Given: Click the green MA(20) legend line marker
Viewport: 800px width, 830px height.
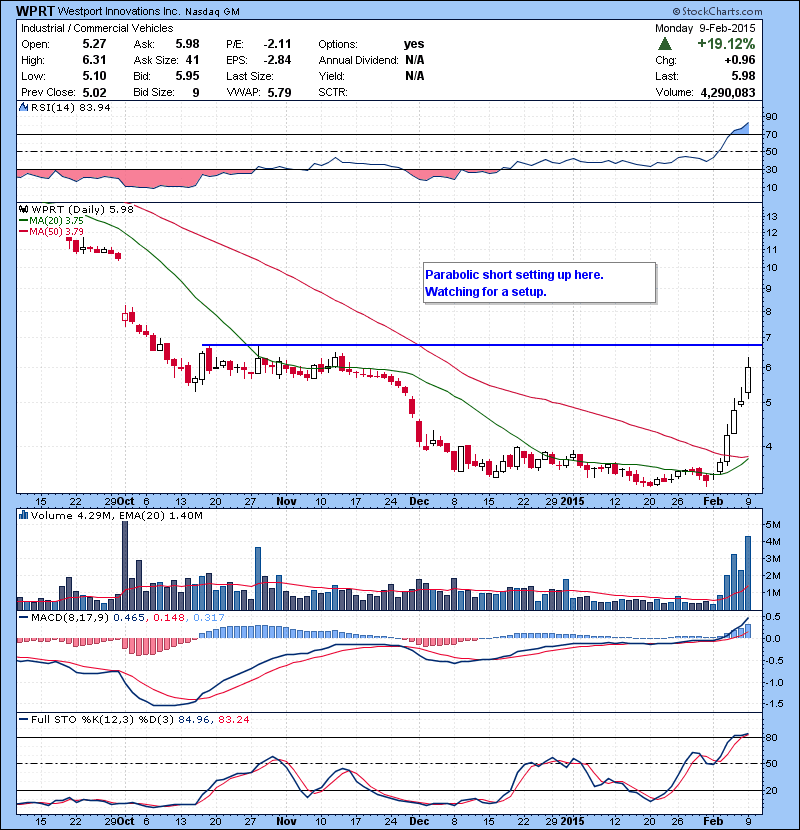Looking at the screenshot, I should [x=24, y=220].
